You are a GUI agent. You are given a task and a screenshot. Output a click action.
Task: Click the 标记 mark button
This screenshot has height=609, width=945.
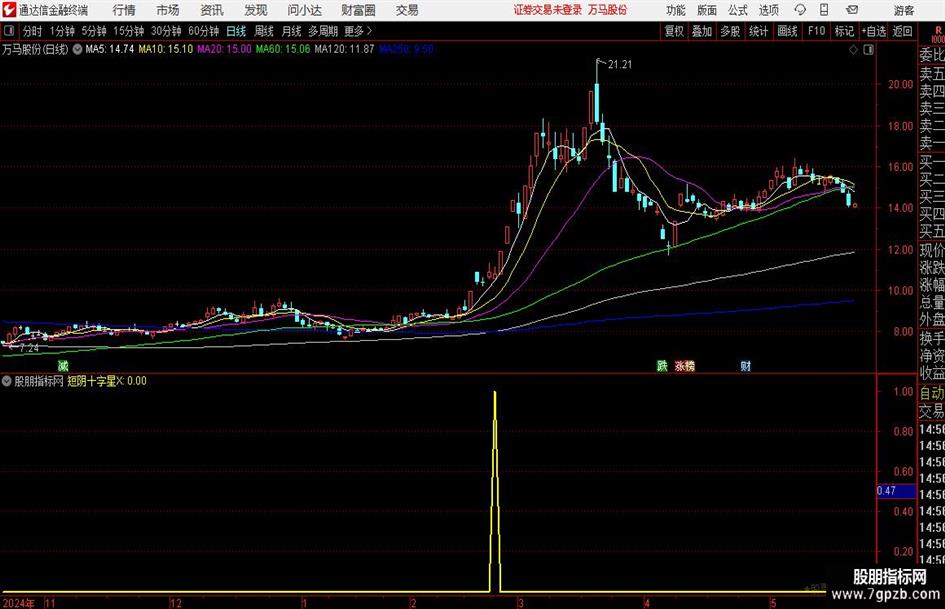[x=844, y=31]
